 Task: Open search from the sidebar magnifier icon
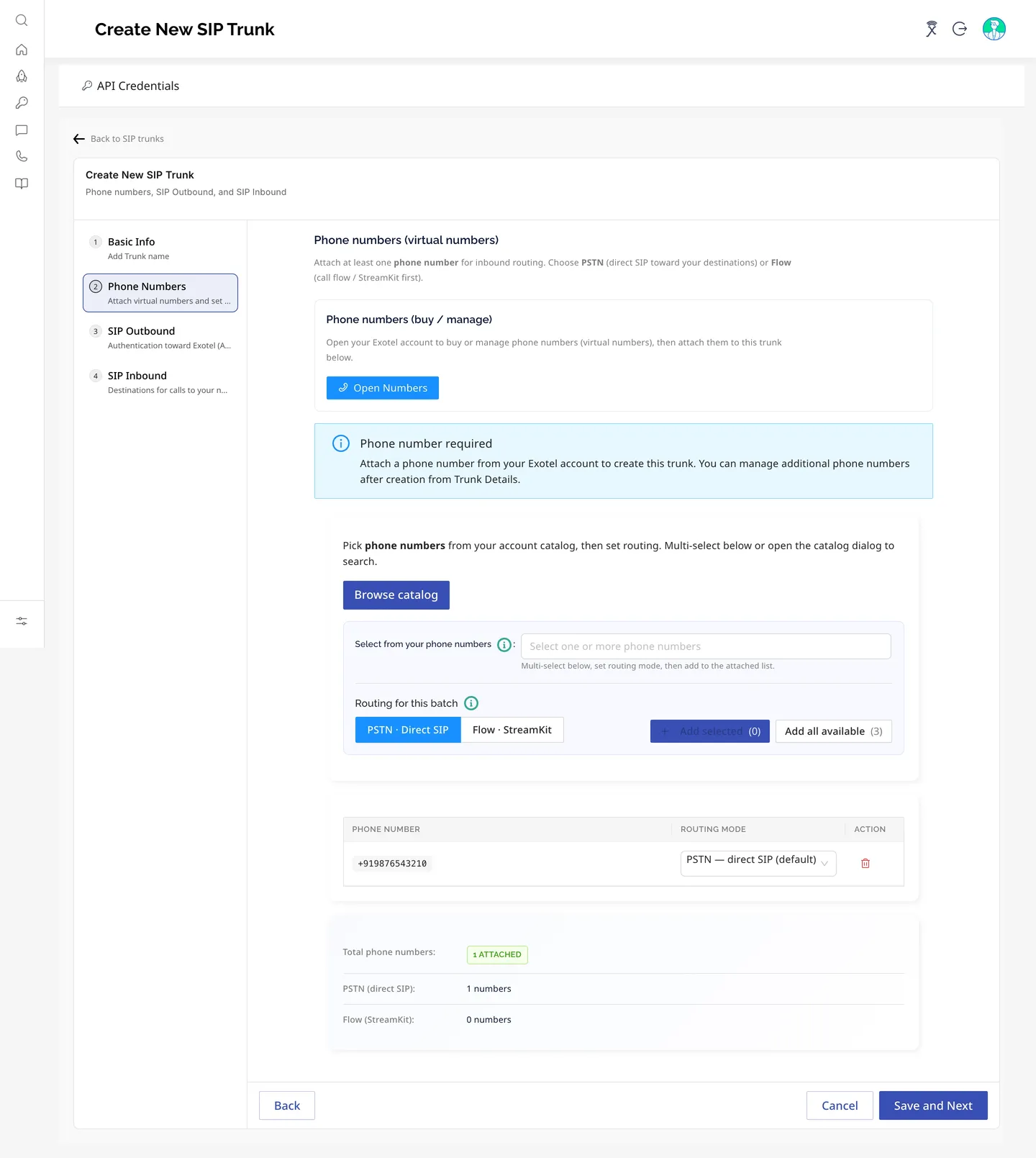click(x=22, y=20)
